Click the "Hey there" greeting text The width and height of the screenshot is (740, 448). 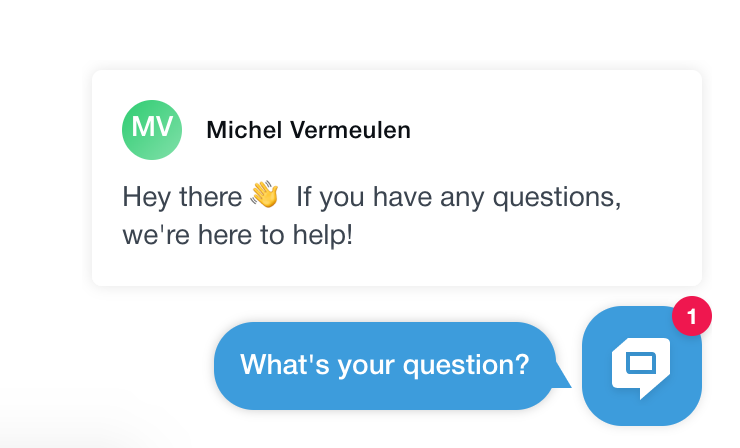[181, 196]
